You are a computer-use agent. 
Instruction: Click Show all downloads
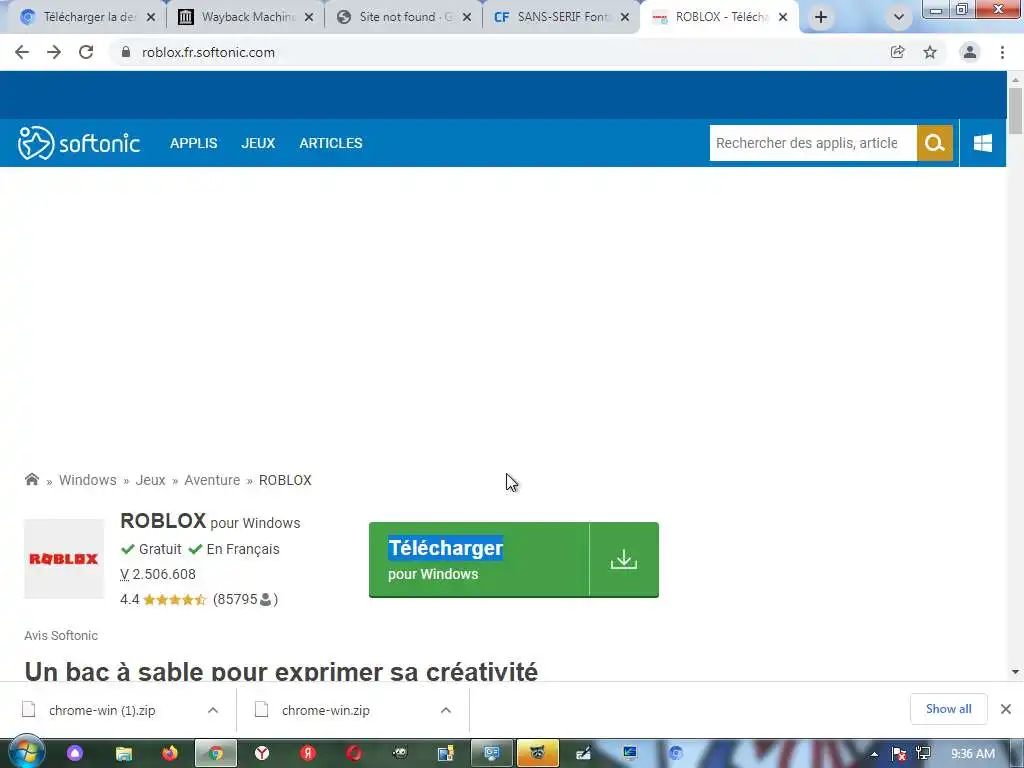click(948, 709)
